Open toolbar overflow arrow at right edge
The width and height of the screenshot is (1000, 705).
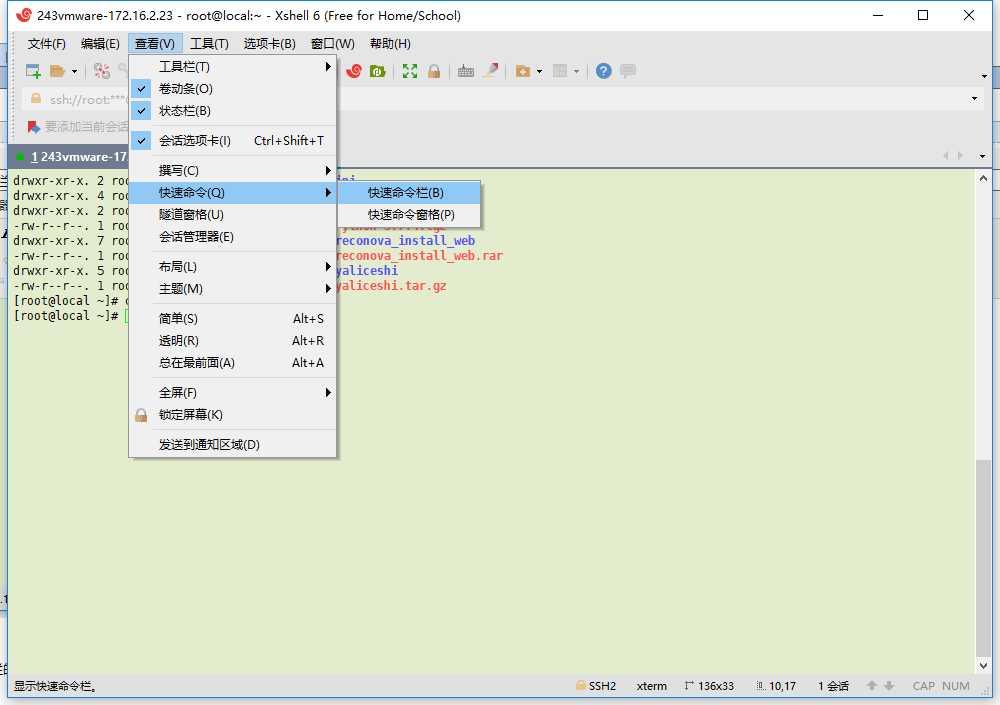(984, 77)
